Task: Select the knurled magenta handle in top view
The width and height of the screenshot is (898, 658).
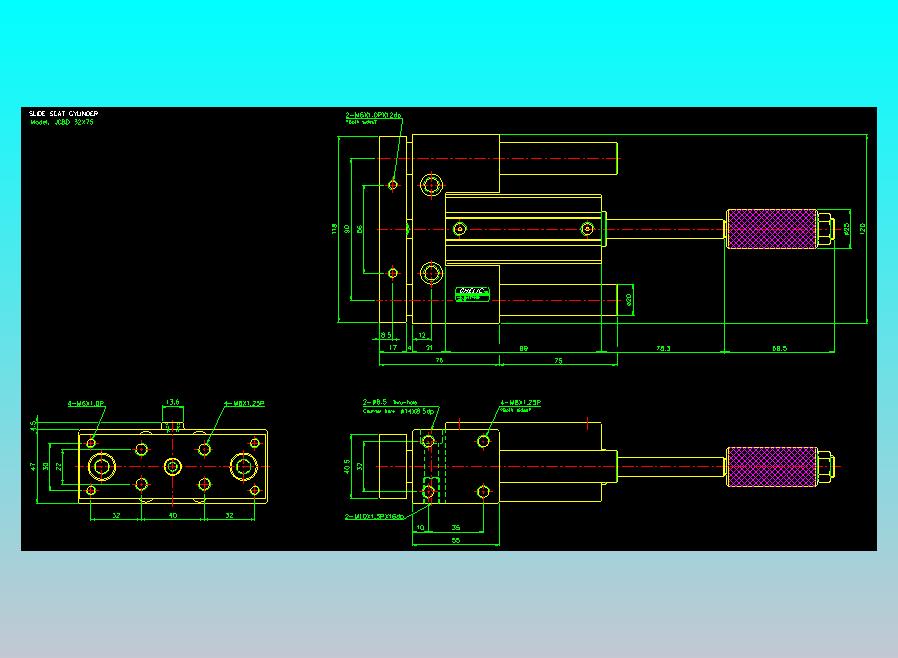Action: click(771, 228)
